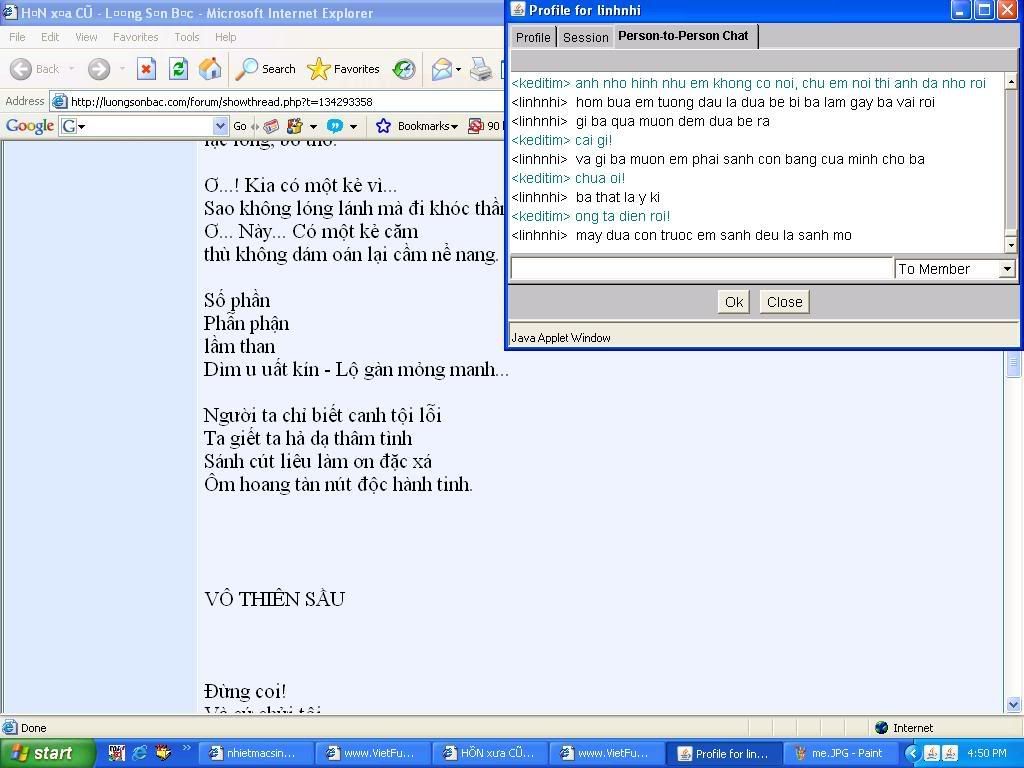Click the chat scrollbar down arrow
The image size is (1024, 768).
[x=1011, y=245]
